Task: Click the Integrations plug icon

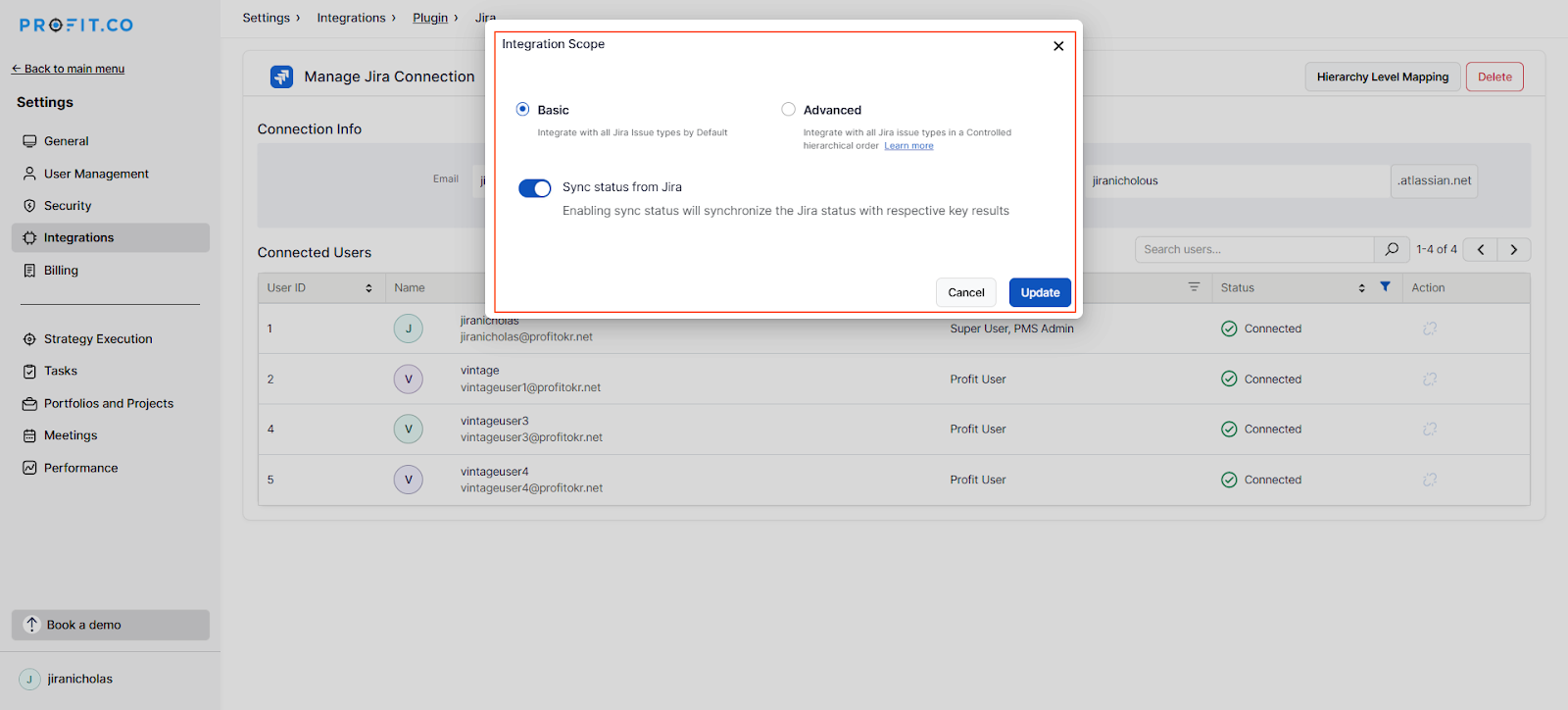Action: click(29, 237)
